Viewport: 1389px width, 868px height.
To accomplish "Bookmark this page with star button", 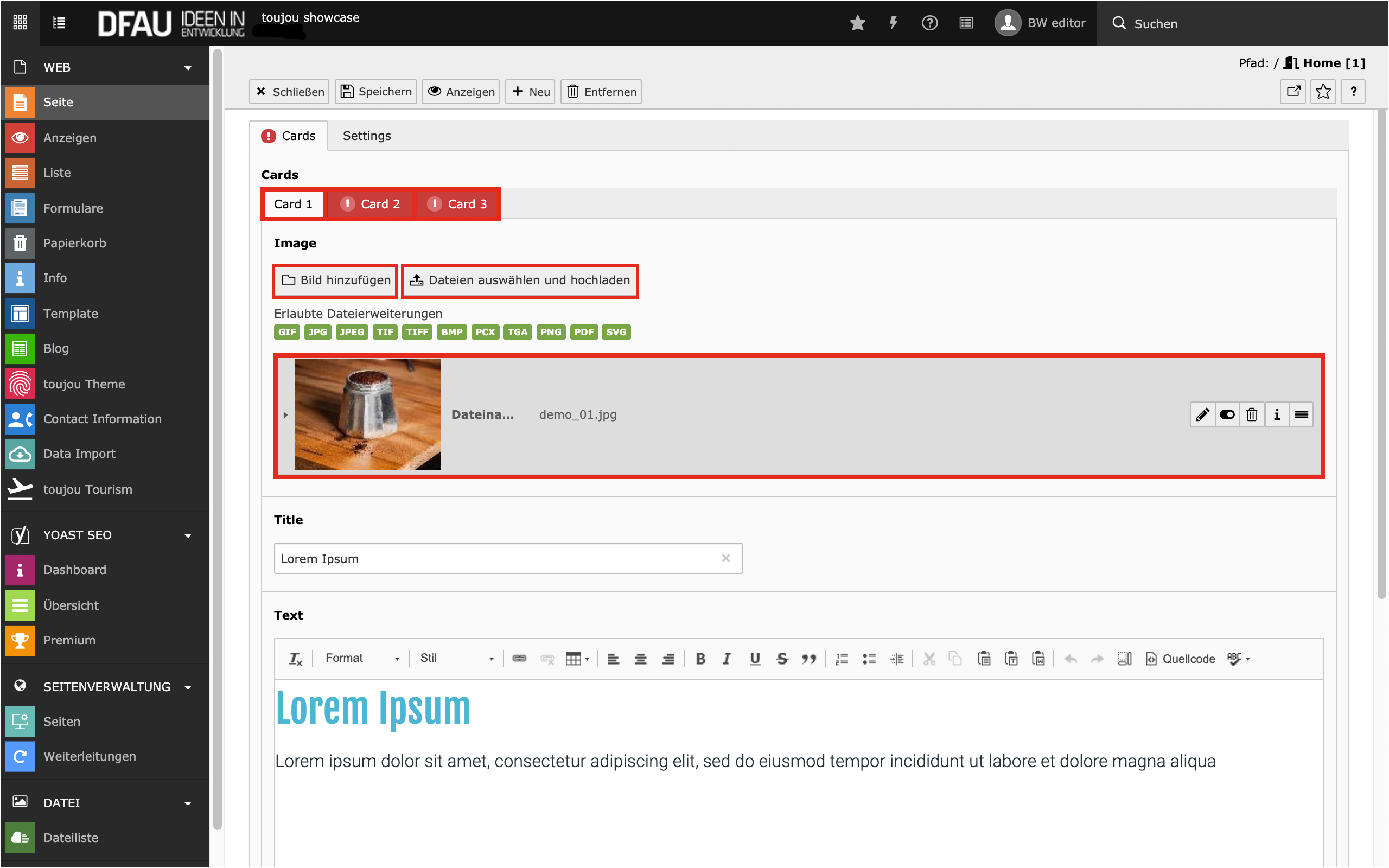I will (1323, 92).
